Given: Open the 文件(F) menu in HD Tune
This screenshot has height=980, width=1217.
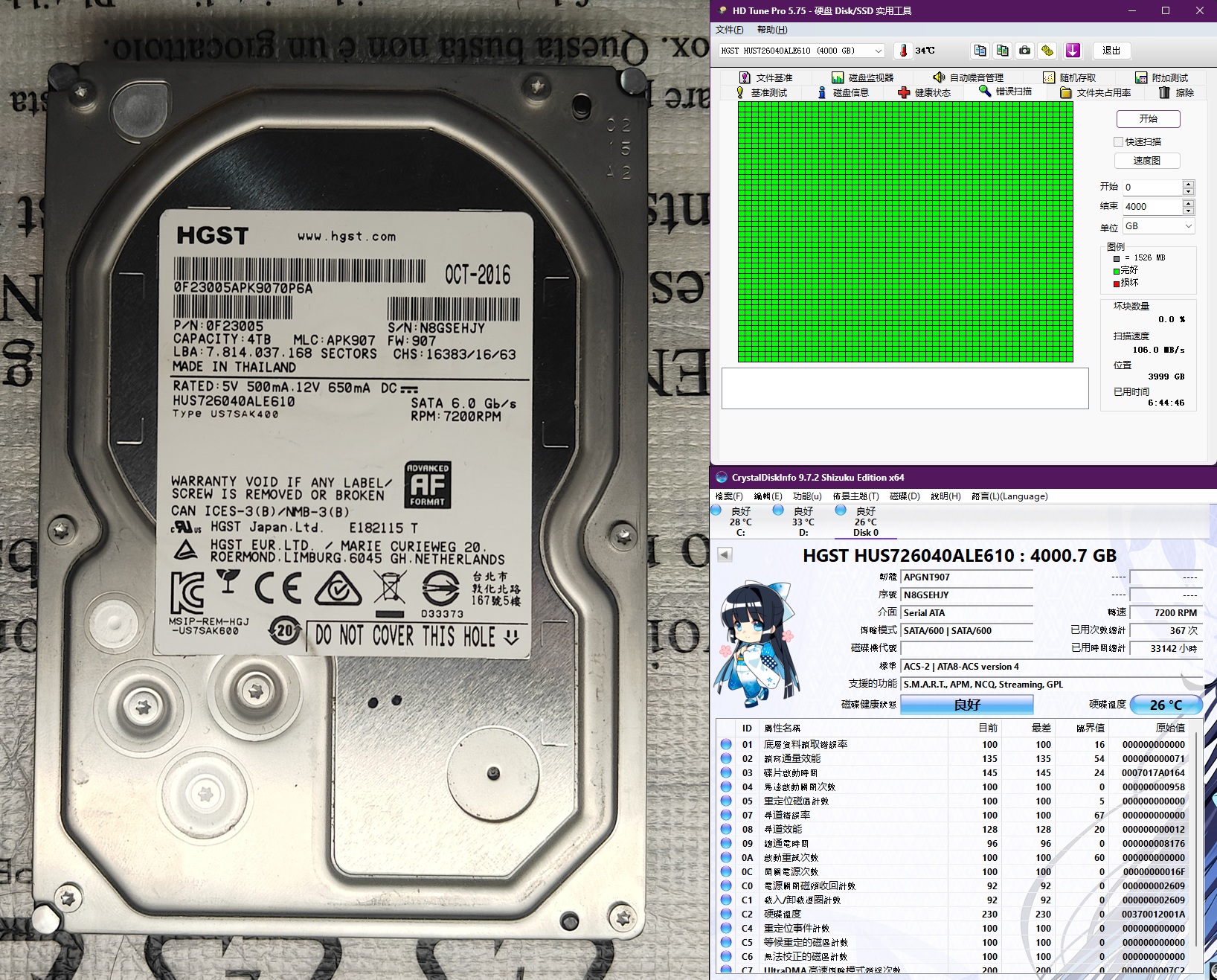Looking at the screenshot, I should (x=729, y=30).
